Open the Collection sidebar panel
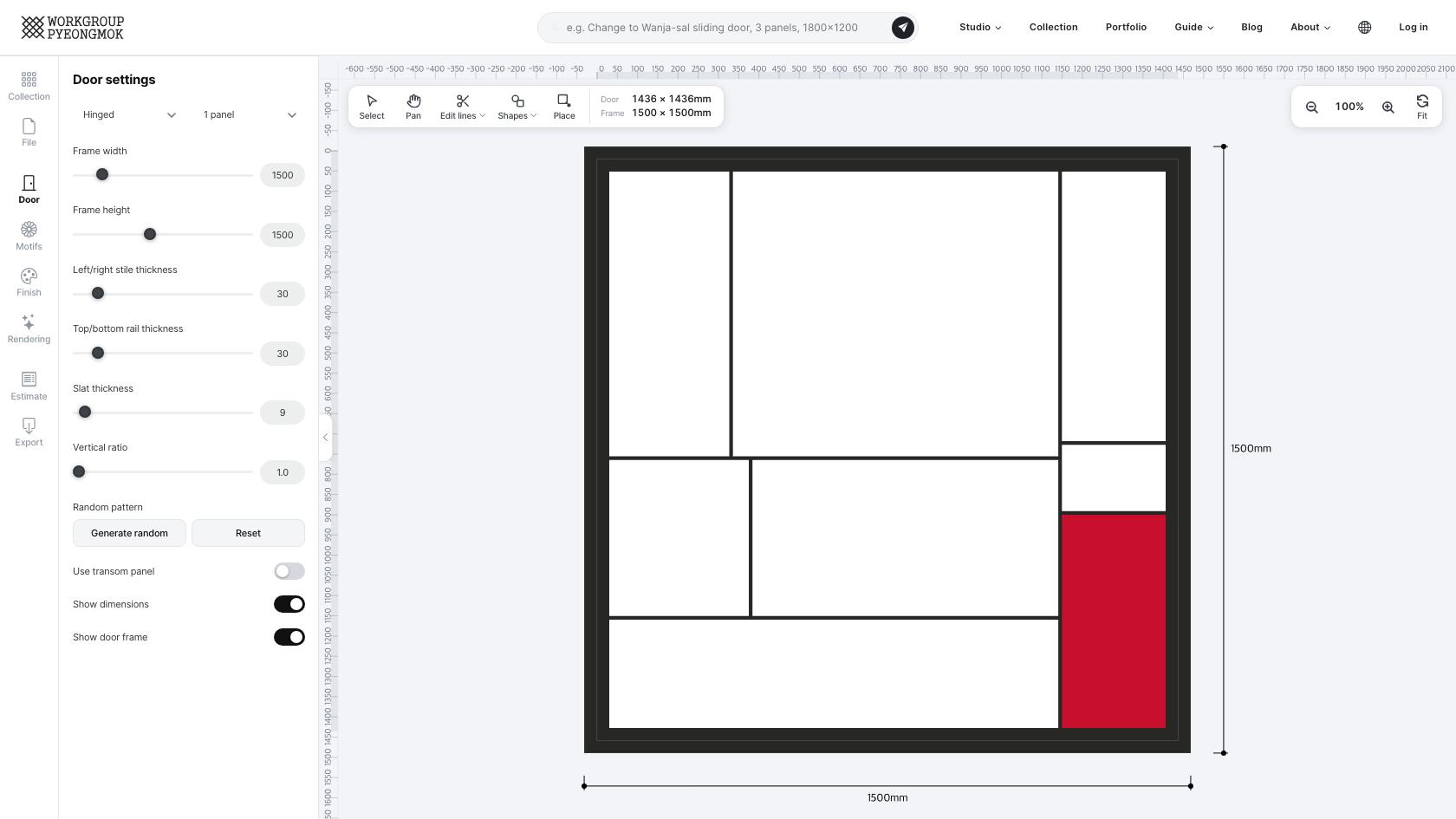Screen dimensions: 1456x819 click(29, 87)
